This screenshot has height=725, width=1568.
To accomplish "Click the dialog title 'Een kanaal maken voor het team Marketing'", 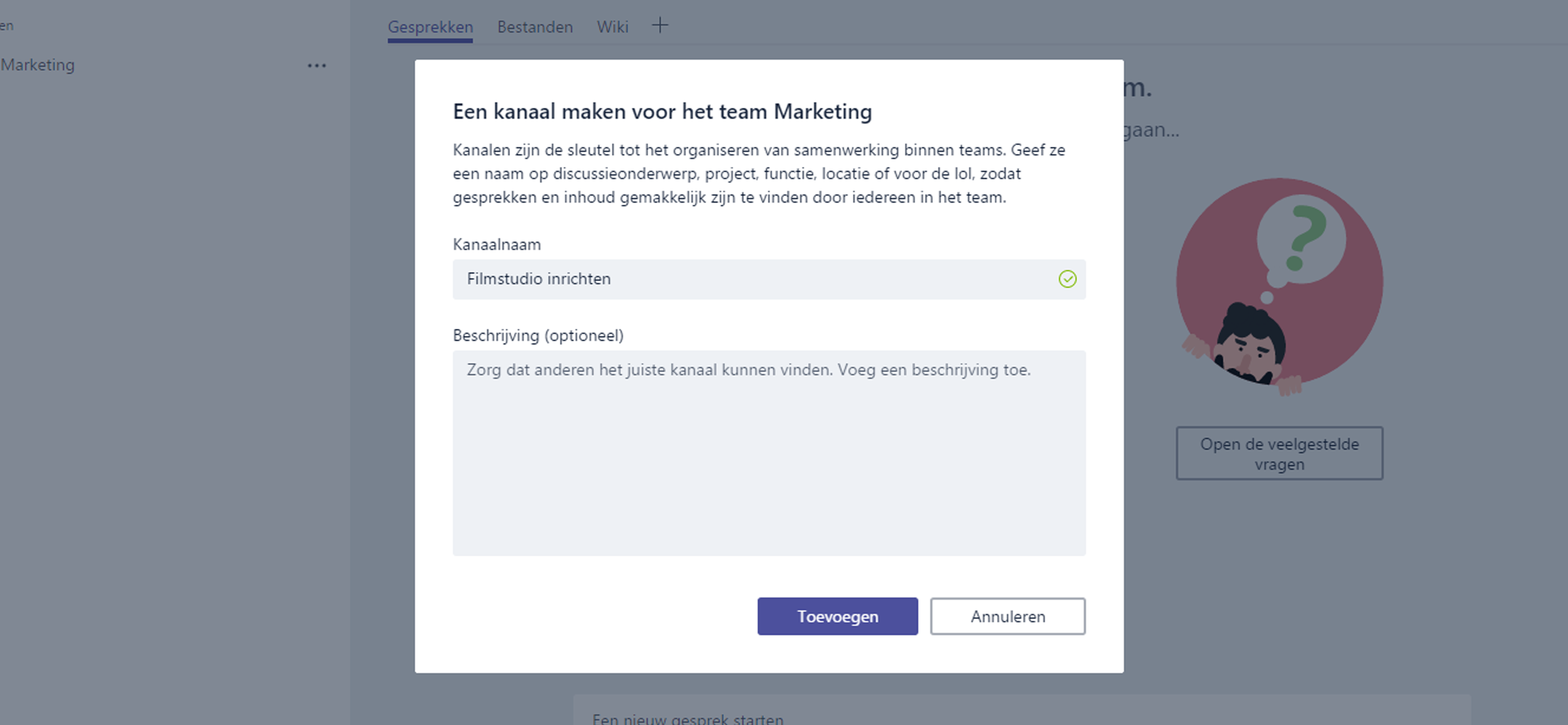I will (x=662, y=112).
